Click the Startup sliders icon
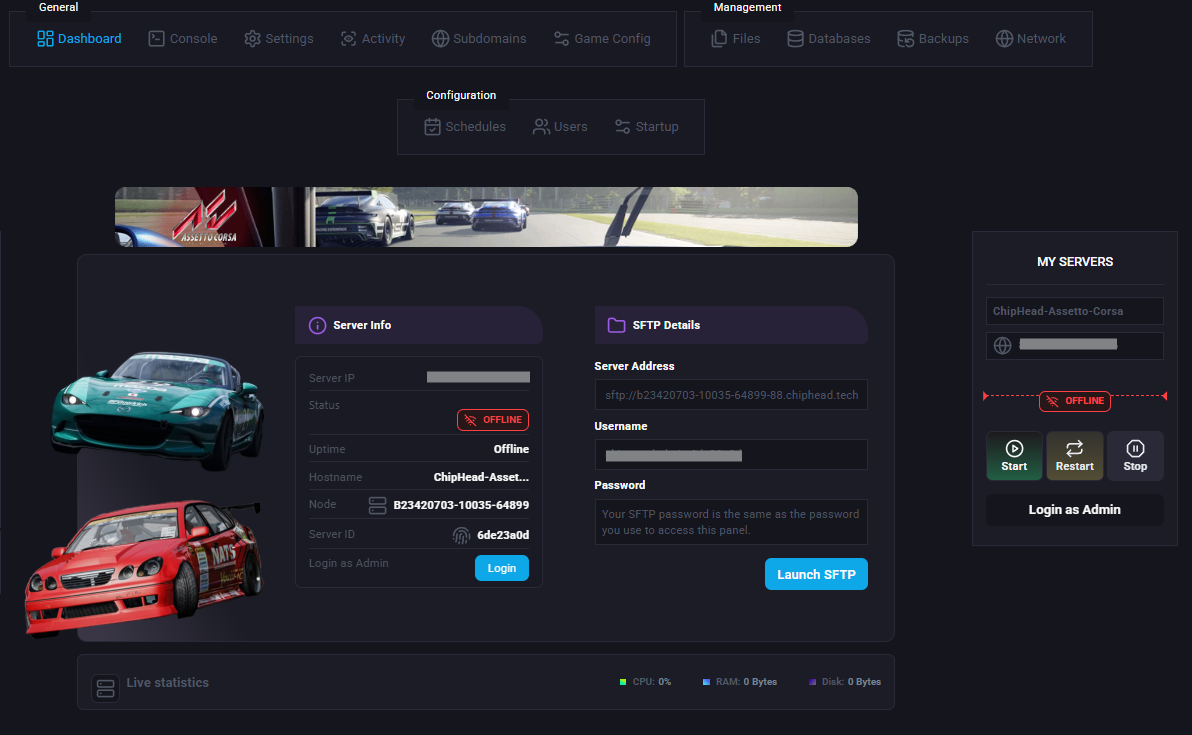 pos(623,127)
